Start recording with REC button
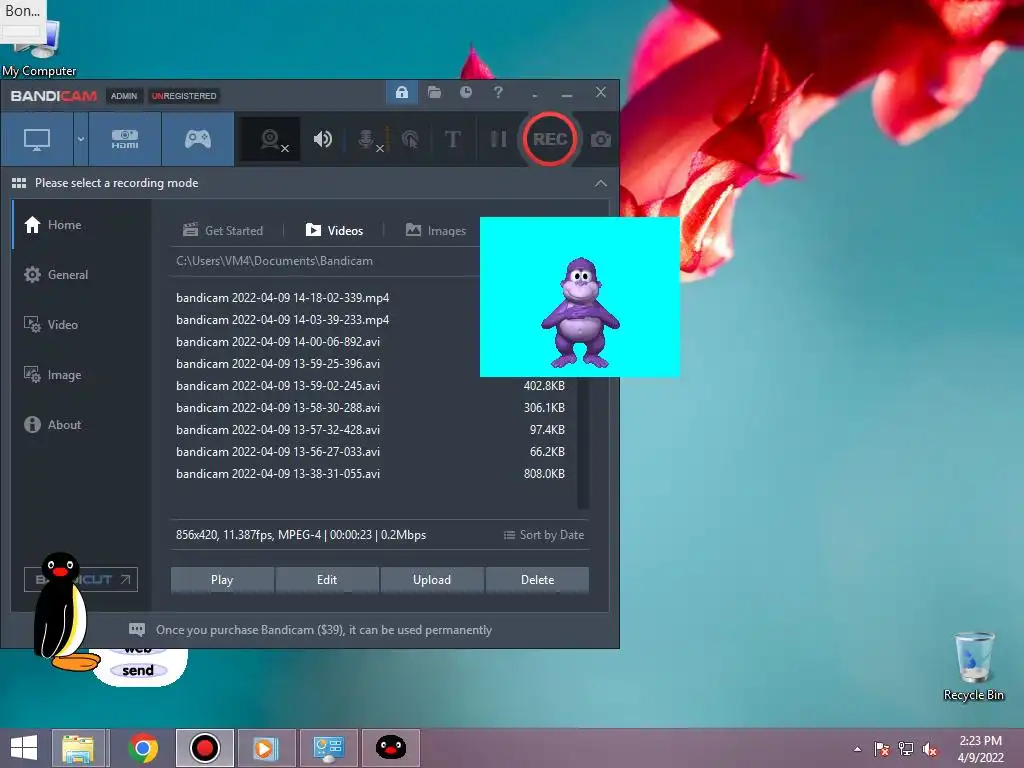 point(549,139)
